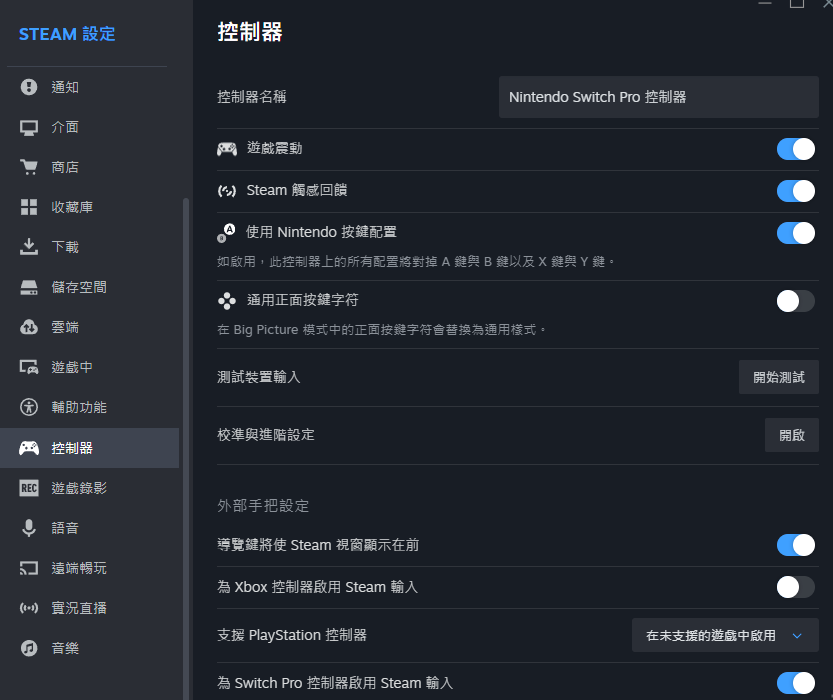Toggle Steam 觸感回饋 off
833x700 pixels.
point(795,190)
